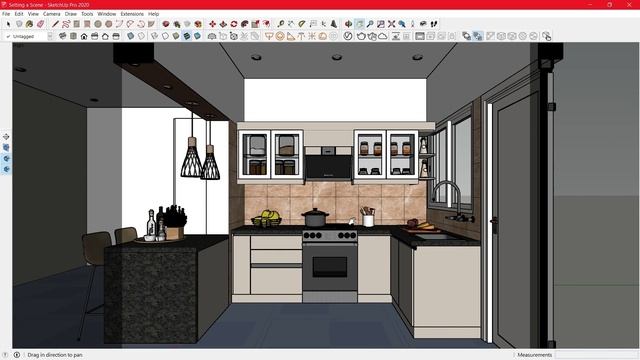Select the Walk footprints tool
This screenshot has width=640, height=360.
tap(434, 24)
